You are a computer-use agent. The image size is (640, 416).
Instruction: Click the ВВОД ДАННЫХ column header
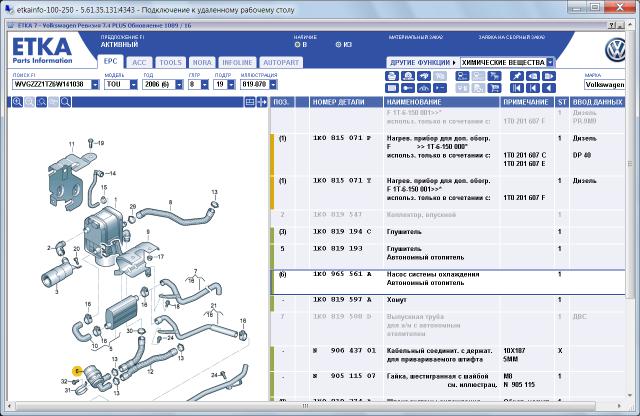click(597, 102)
